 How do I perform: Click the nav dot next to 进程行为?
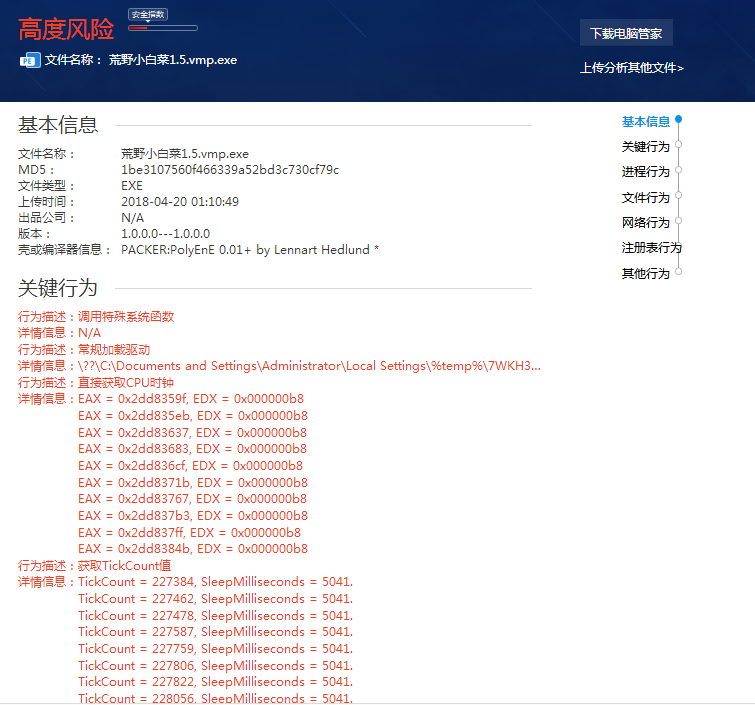pos(678,170)
